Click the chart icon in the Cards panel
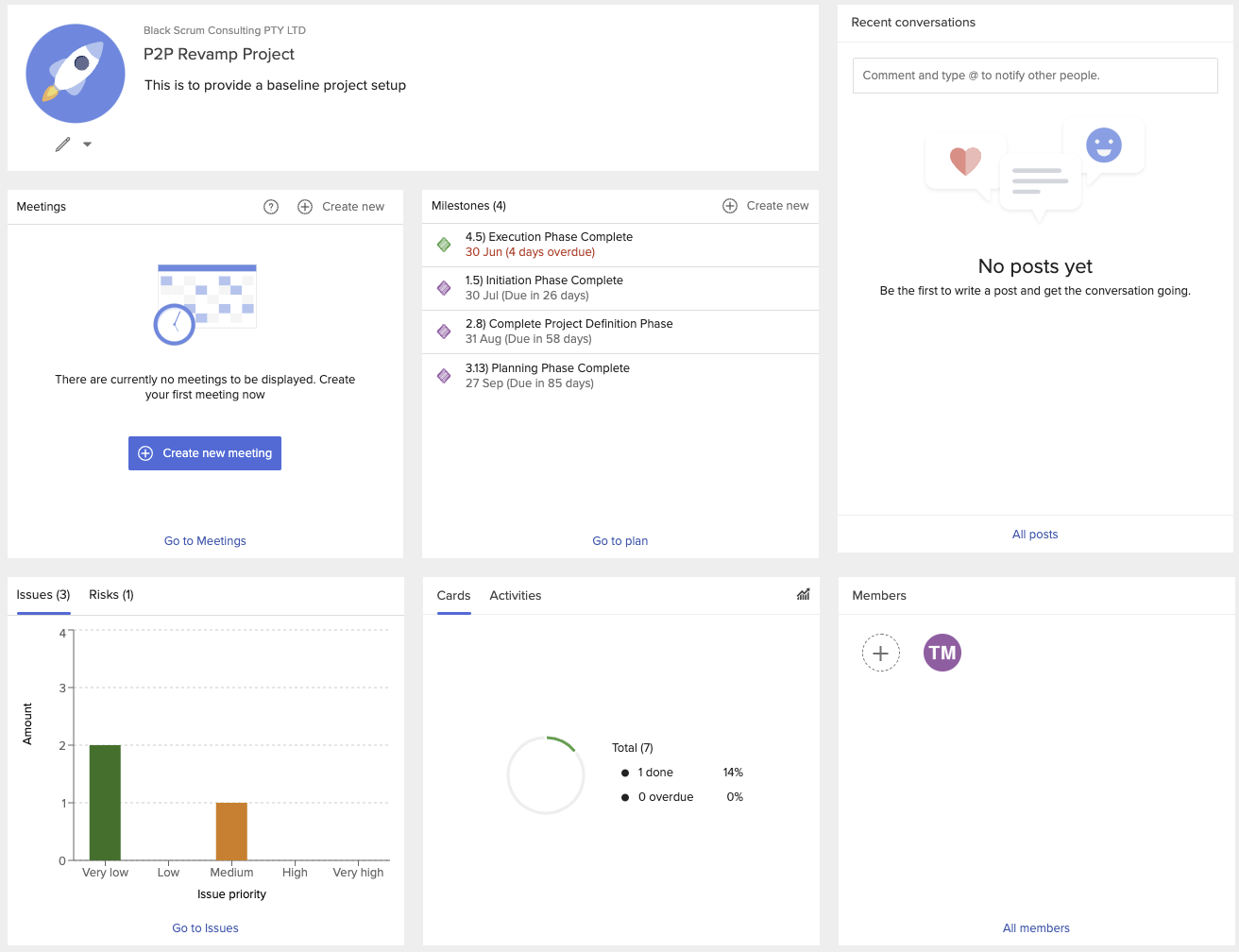 (803, 595)
